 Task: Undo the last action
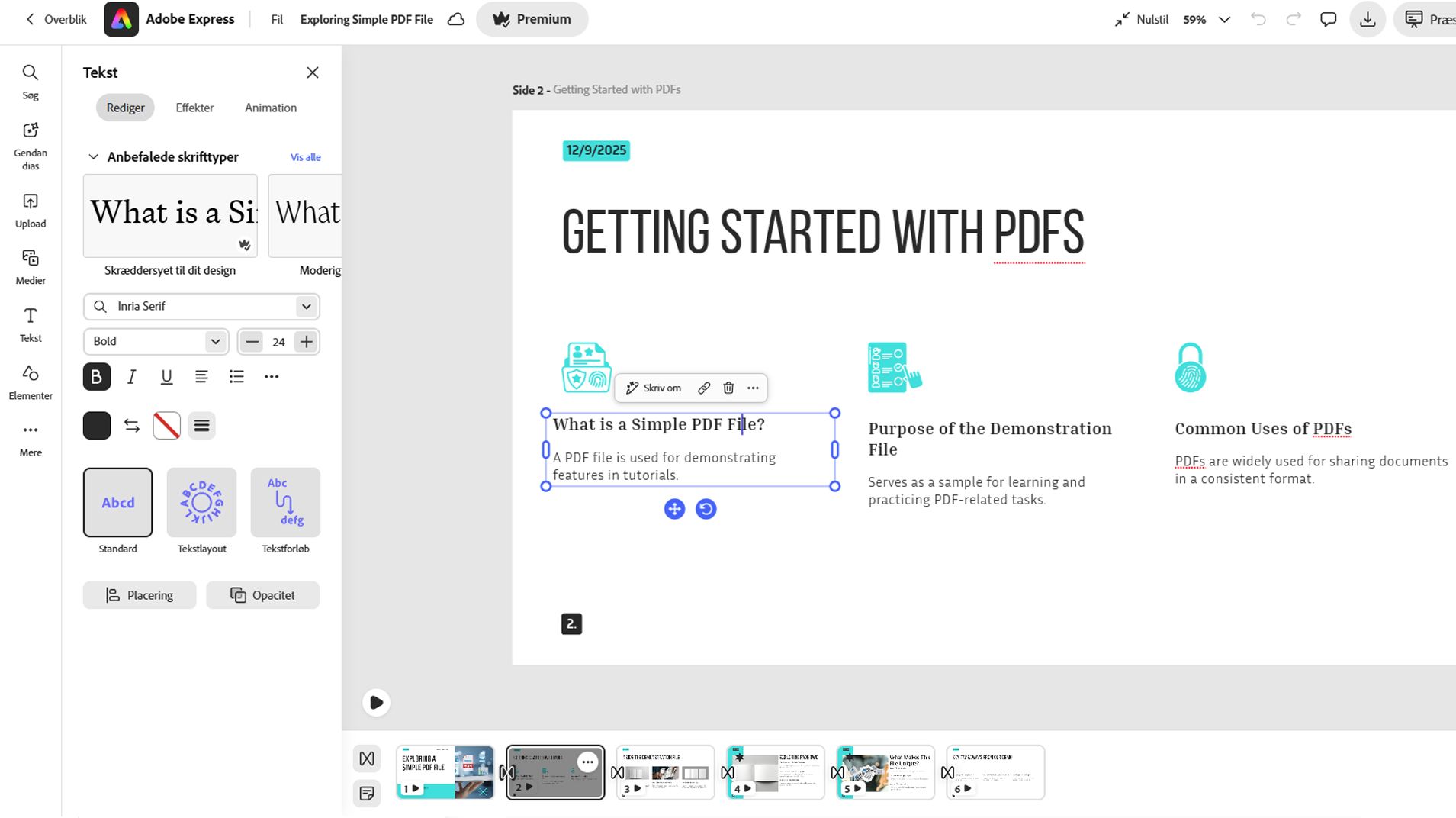pyautogui.click(x=1258, y=19)
